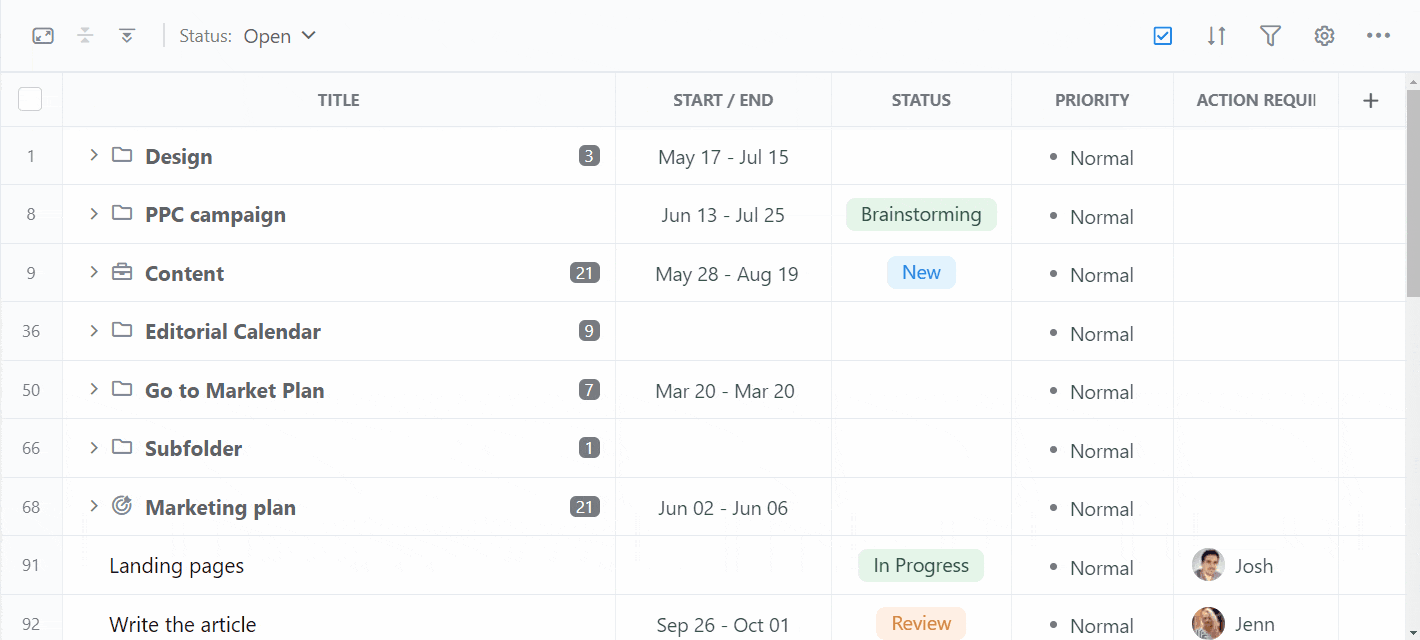This screenshot has width=1420, height=640.
Task: Expand the Design folder row
Action: [93, 155]
